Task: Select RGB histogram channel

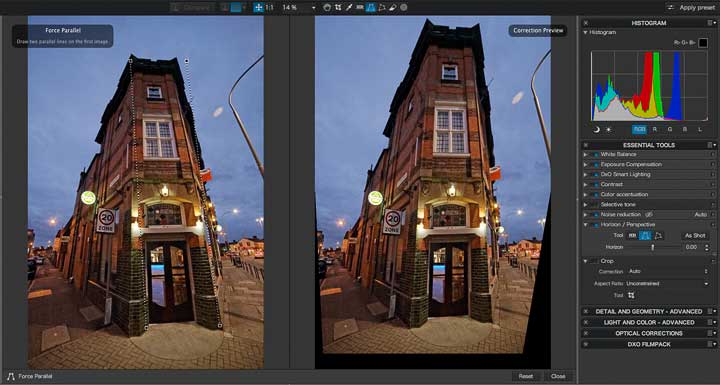Action: (639, 130)
